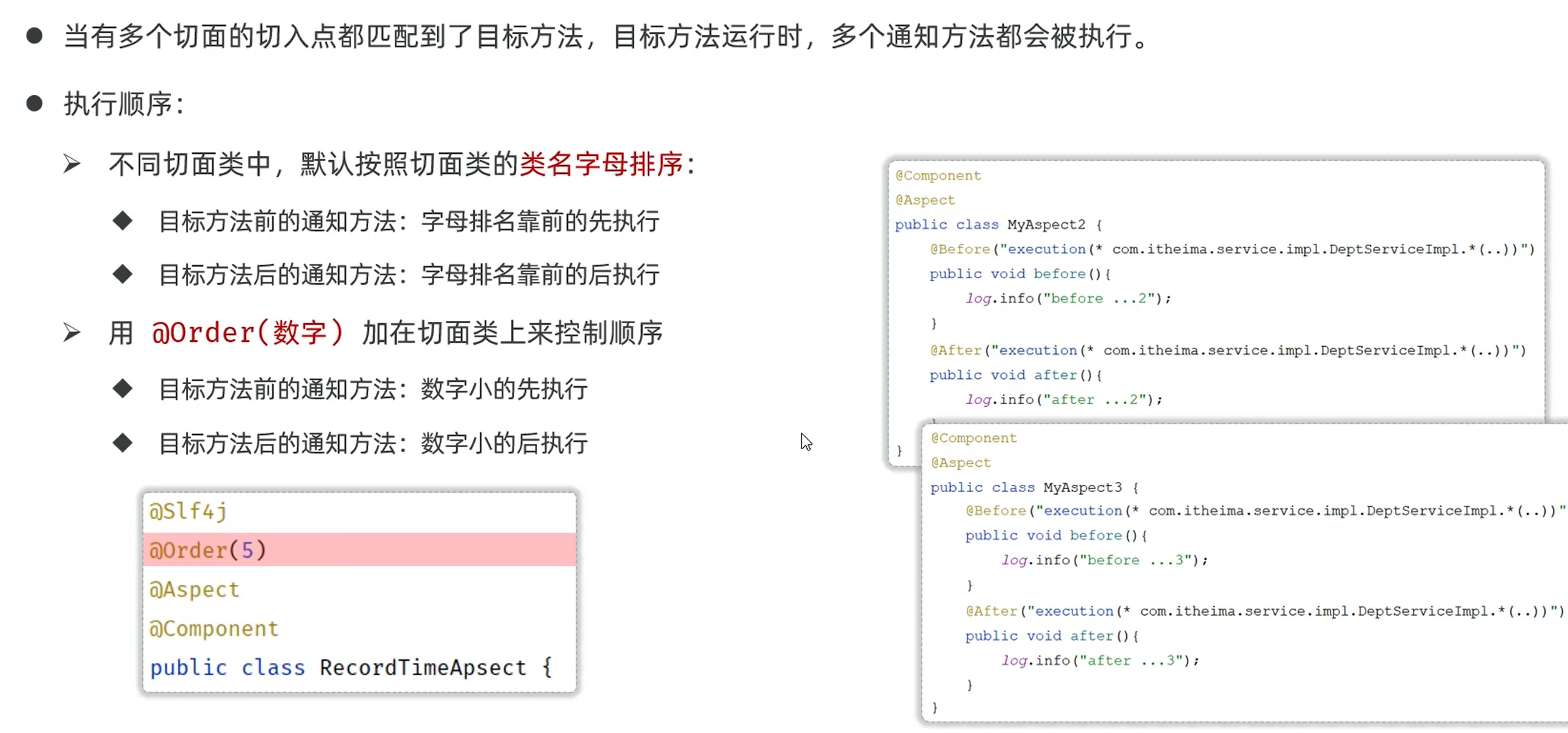Click diamond bullet before 数字小的先执行
1568x733 pixels.
click(x=123, y=388)
